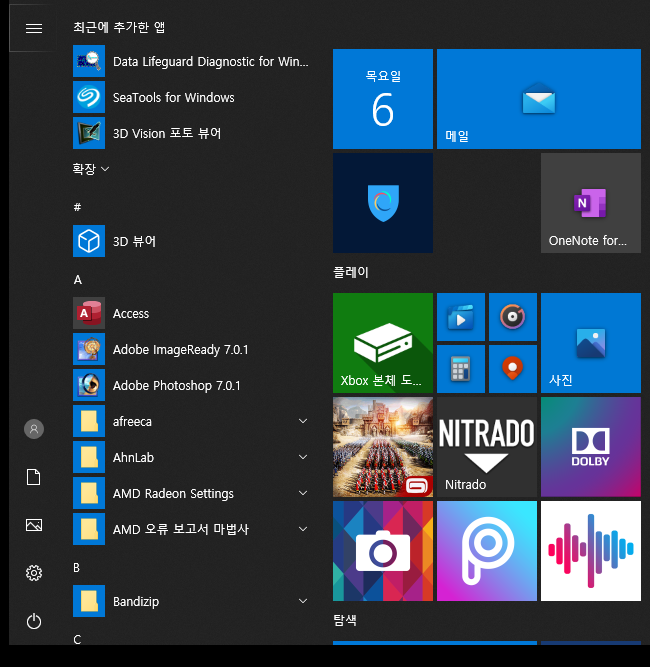Image resolution: width=650 pixels, height=667 pixels.
Task: Open the AhnLab folder entry
Action: [193, 457]
